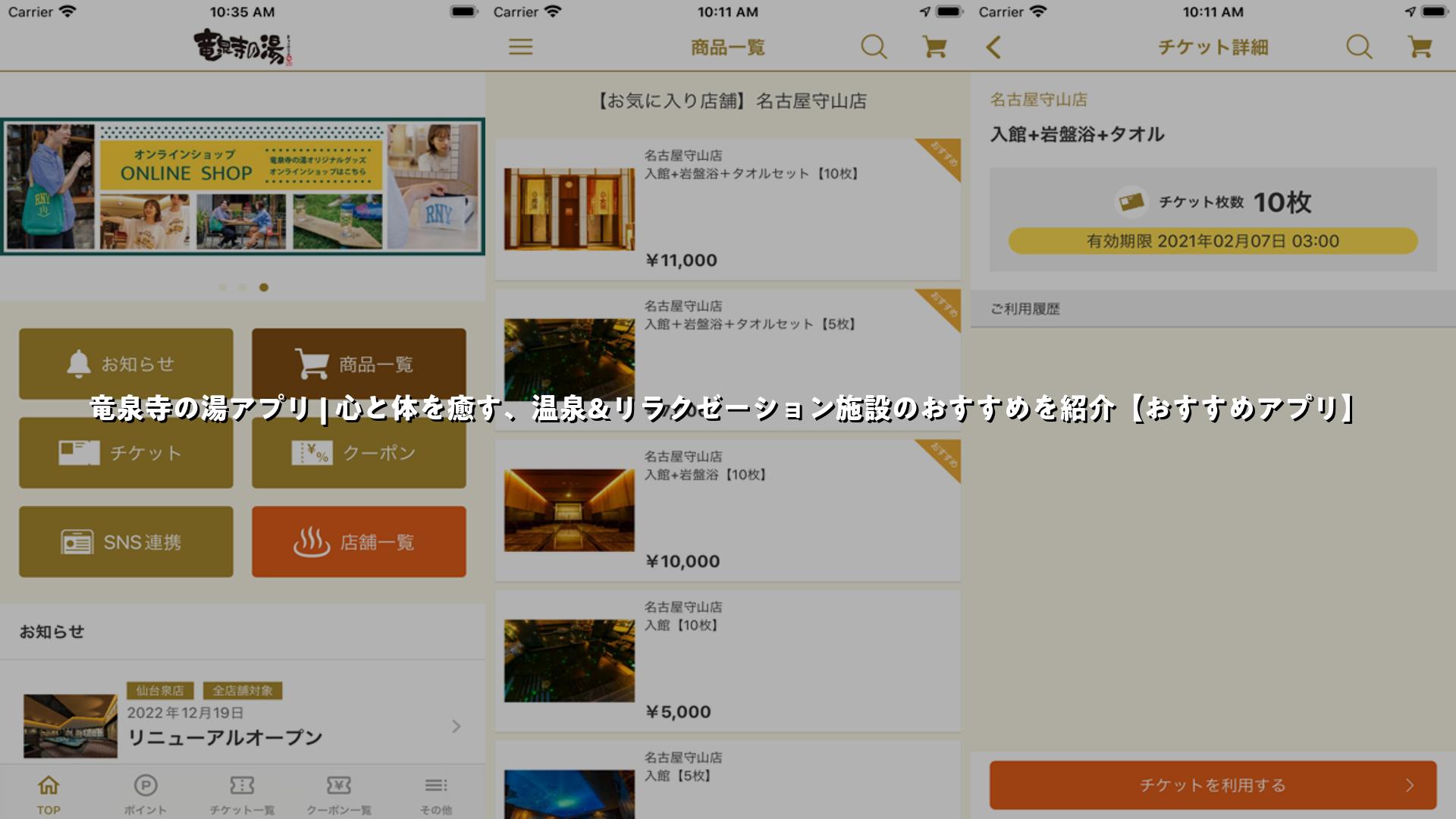Open 入館【10枚】 product
1456x819 pixels.
[x=728, y=661]
